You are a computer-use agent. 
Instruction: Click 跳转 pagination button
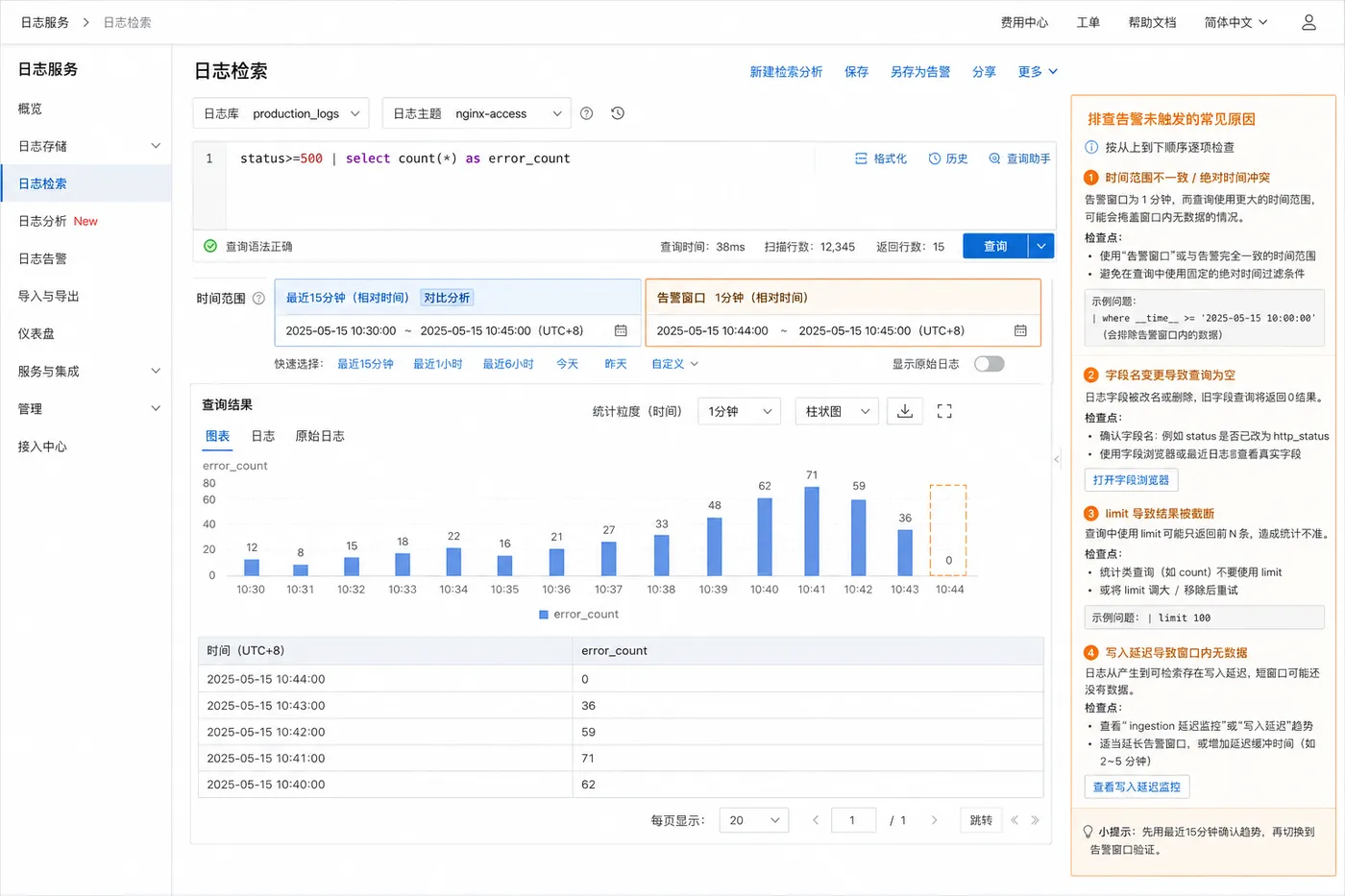coord(981,820)
